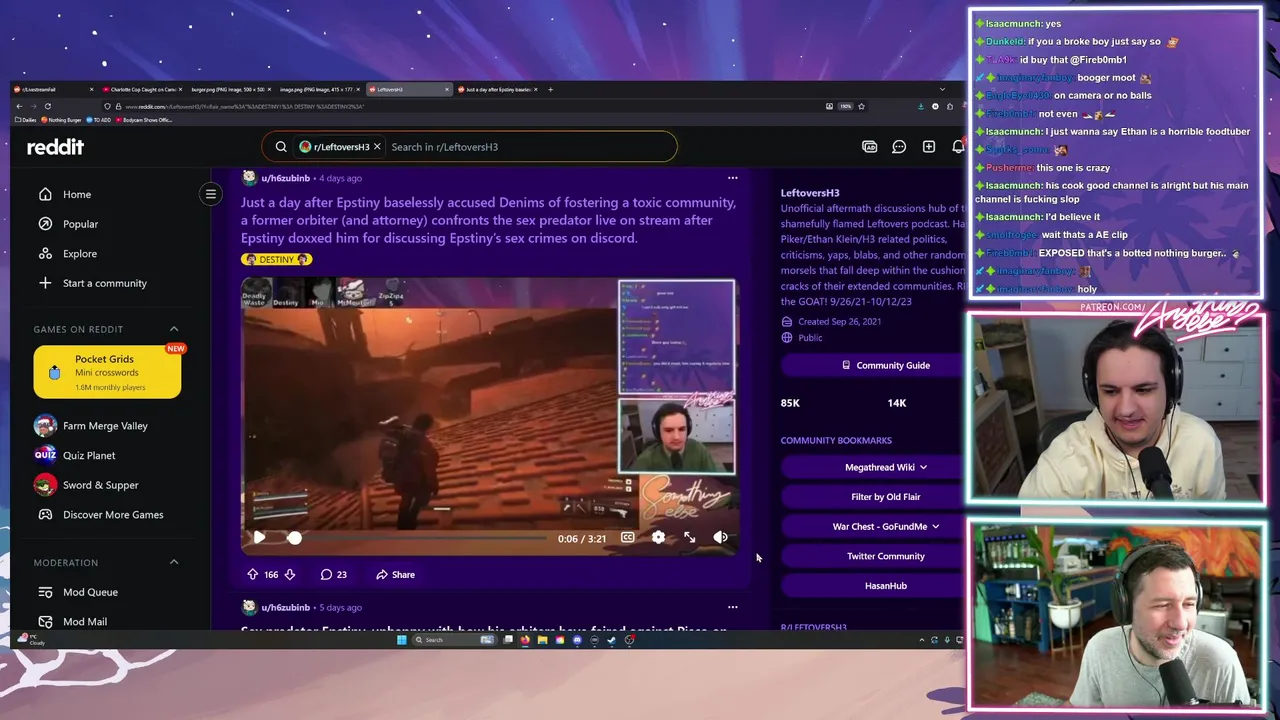Screen dimensions: 1280x720
Task: Open Steam from the taskbar
Action: coord(611,640)
